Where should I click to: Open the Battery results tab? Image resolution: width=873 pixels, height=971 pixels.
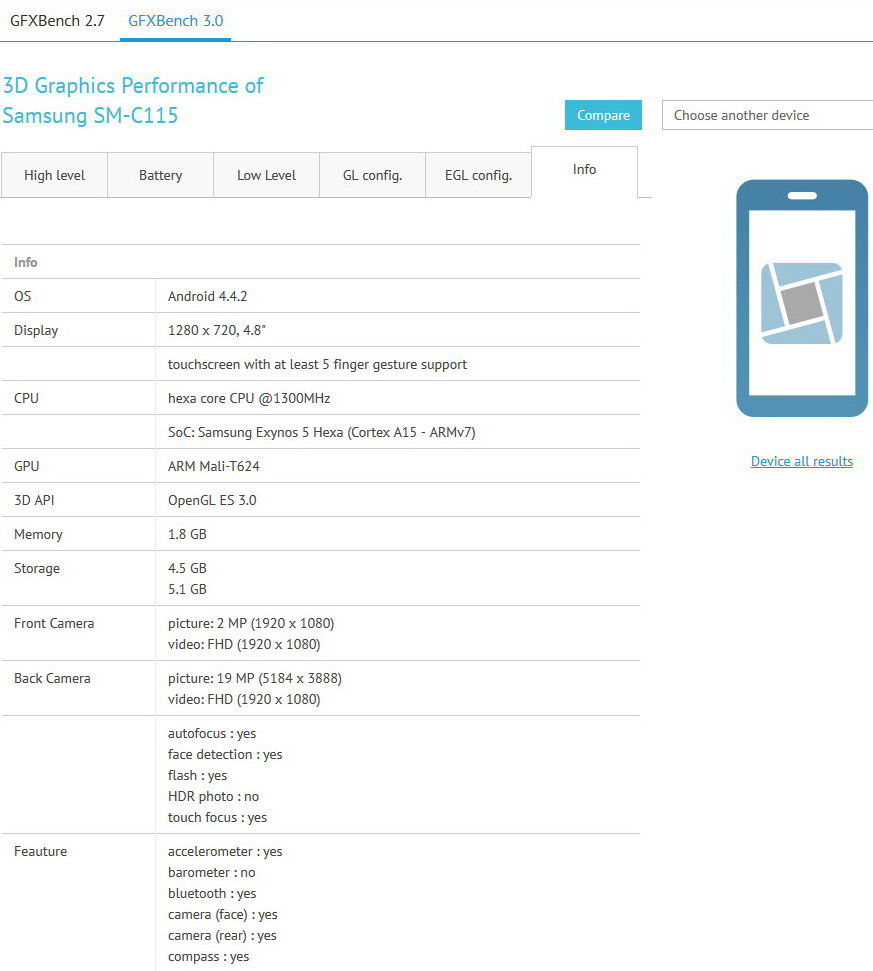coord(160,175)
